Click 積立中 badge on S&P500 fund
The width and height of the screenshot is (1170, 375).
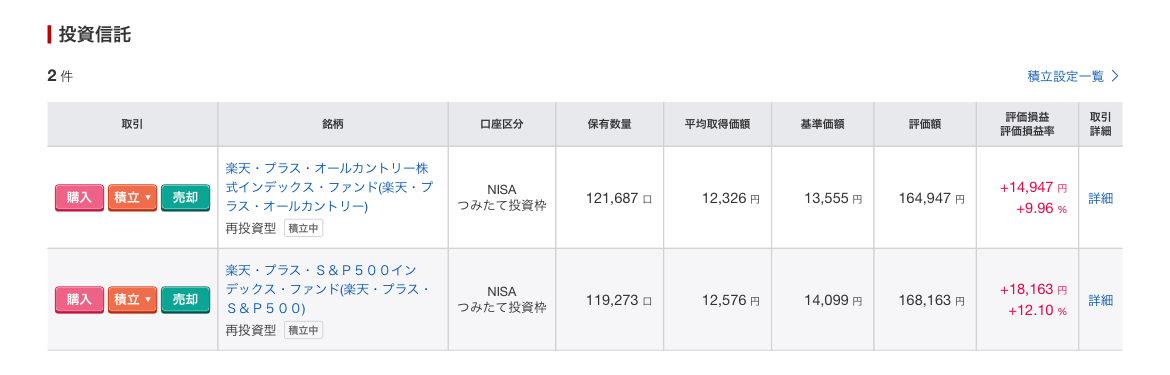click(304, 330)
